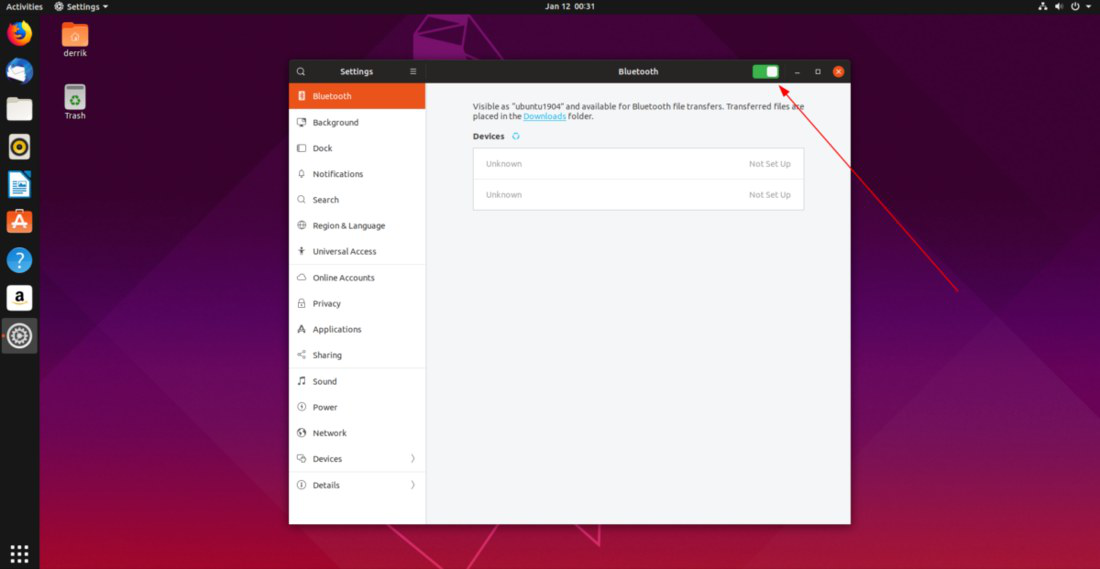The width and height of the screenshot is (1100, 569).
Task: Click the Details info icon
Action: pos(302,485)
